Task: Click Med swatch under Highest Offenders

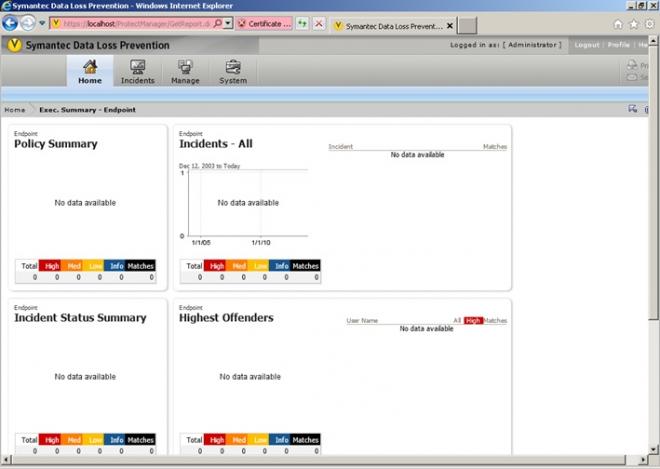Action: [x=237, y=440]
